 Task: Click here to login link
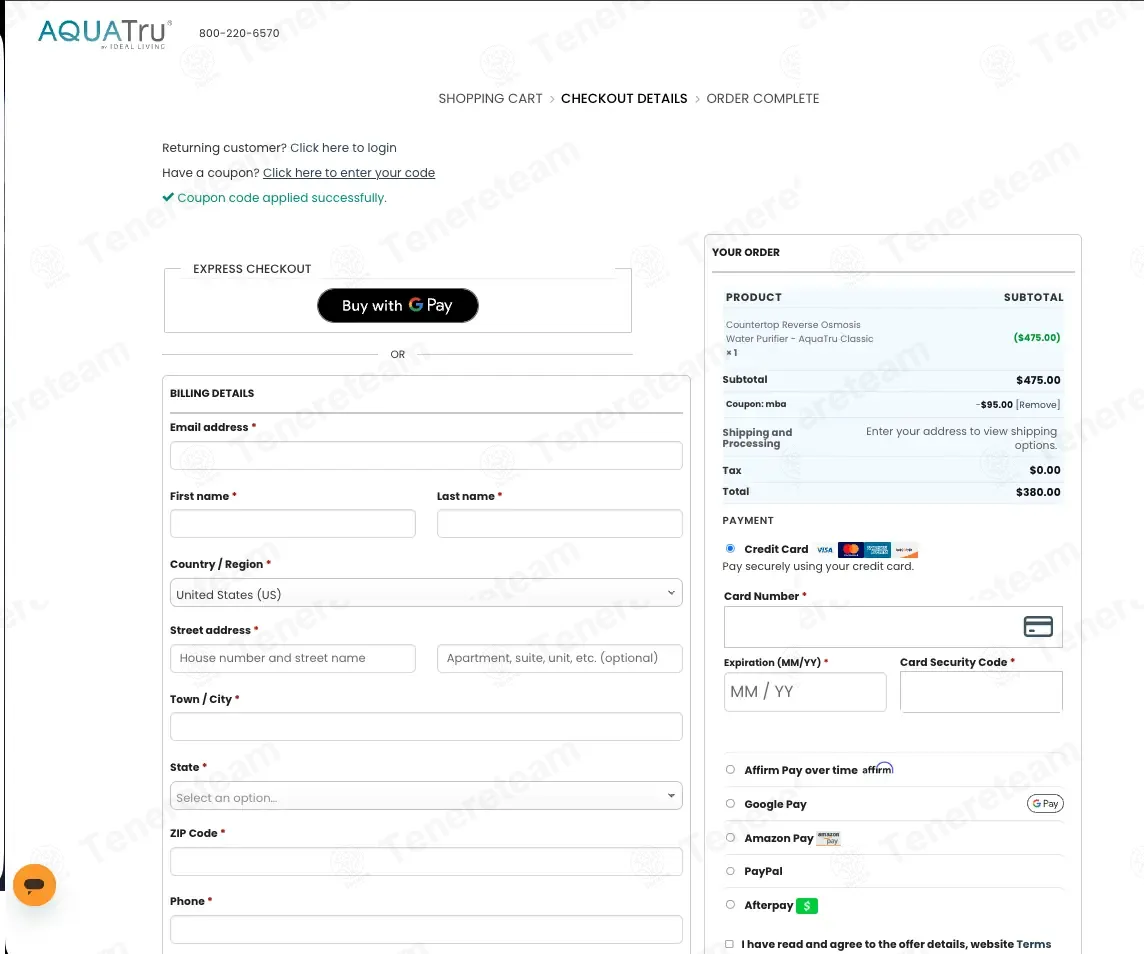344,148
